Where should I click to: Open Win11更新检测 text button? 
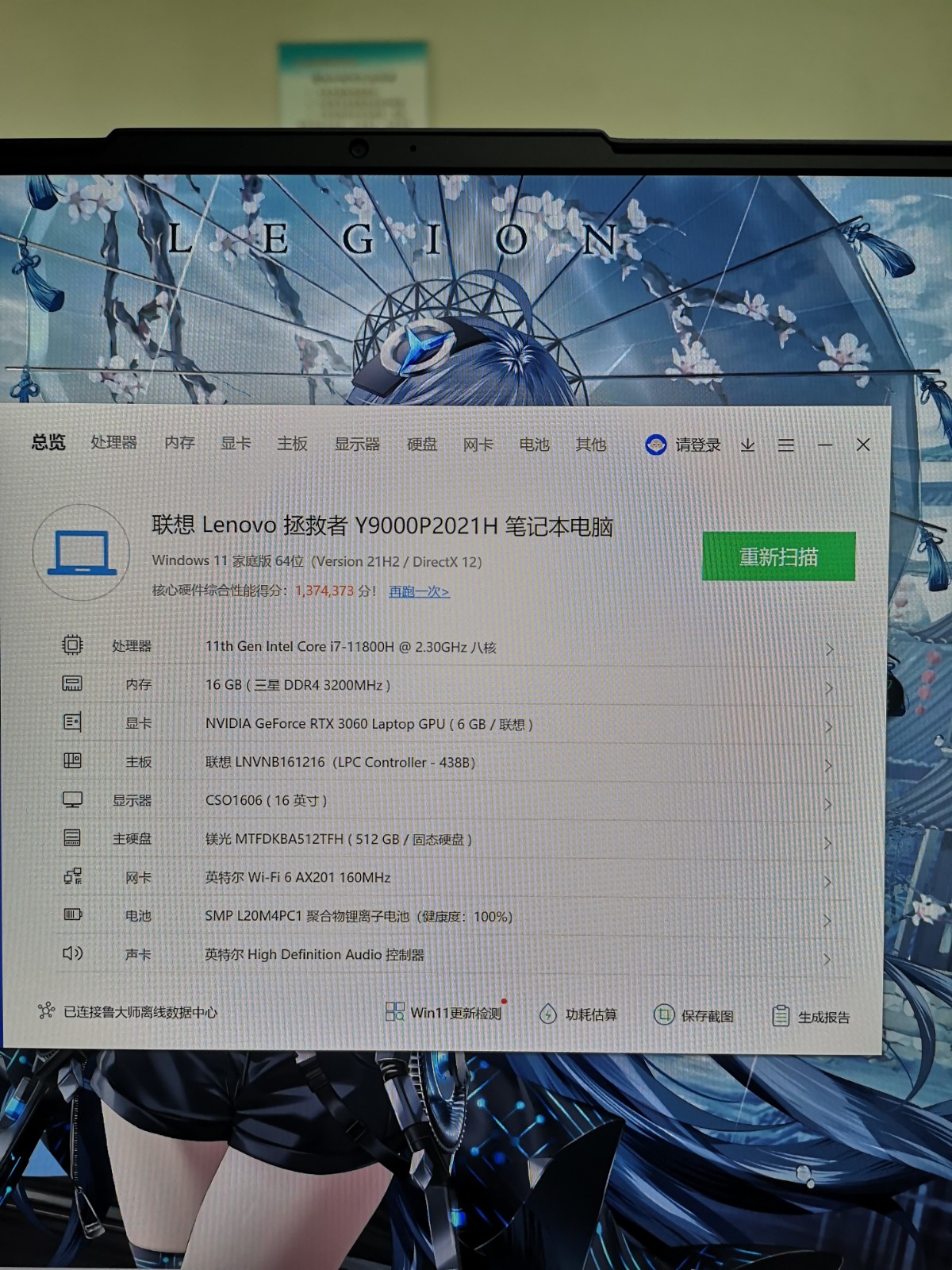click(455, 1013)
